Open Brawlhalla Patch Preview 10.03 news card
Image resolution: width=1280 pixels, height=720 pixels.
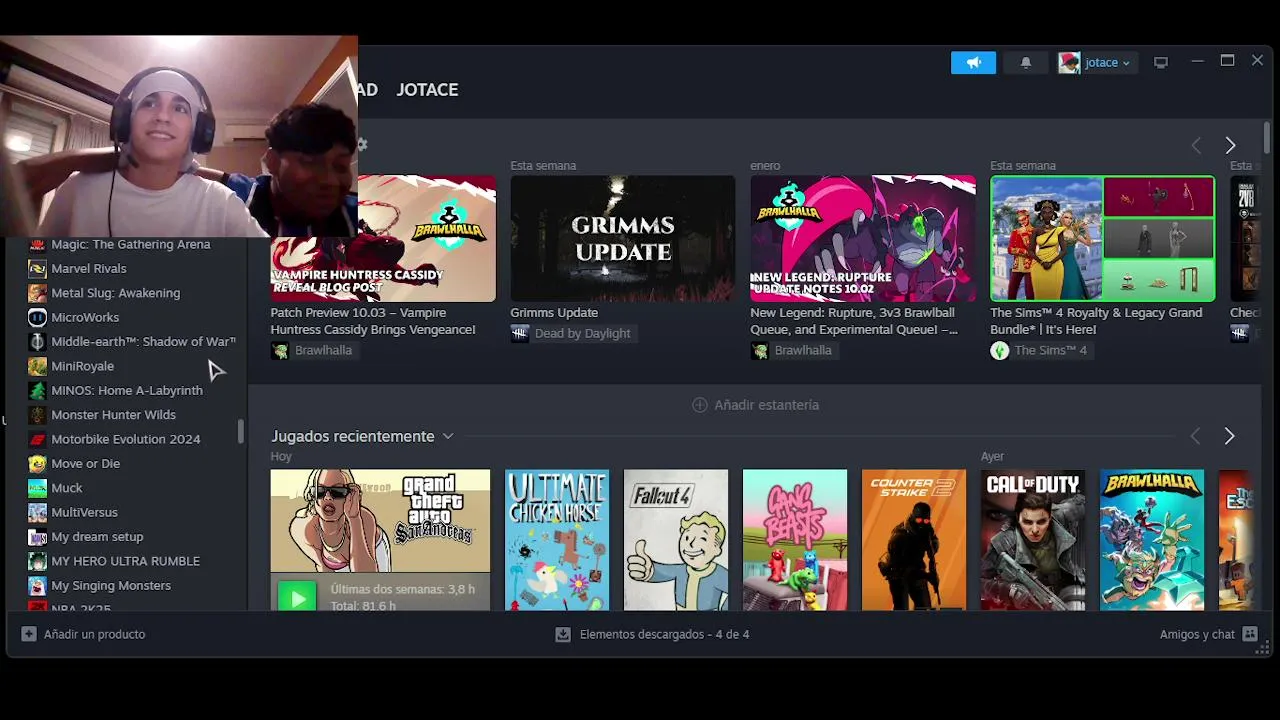pos(383,239)
